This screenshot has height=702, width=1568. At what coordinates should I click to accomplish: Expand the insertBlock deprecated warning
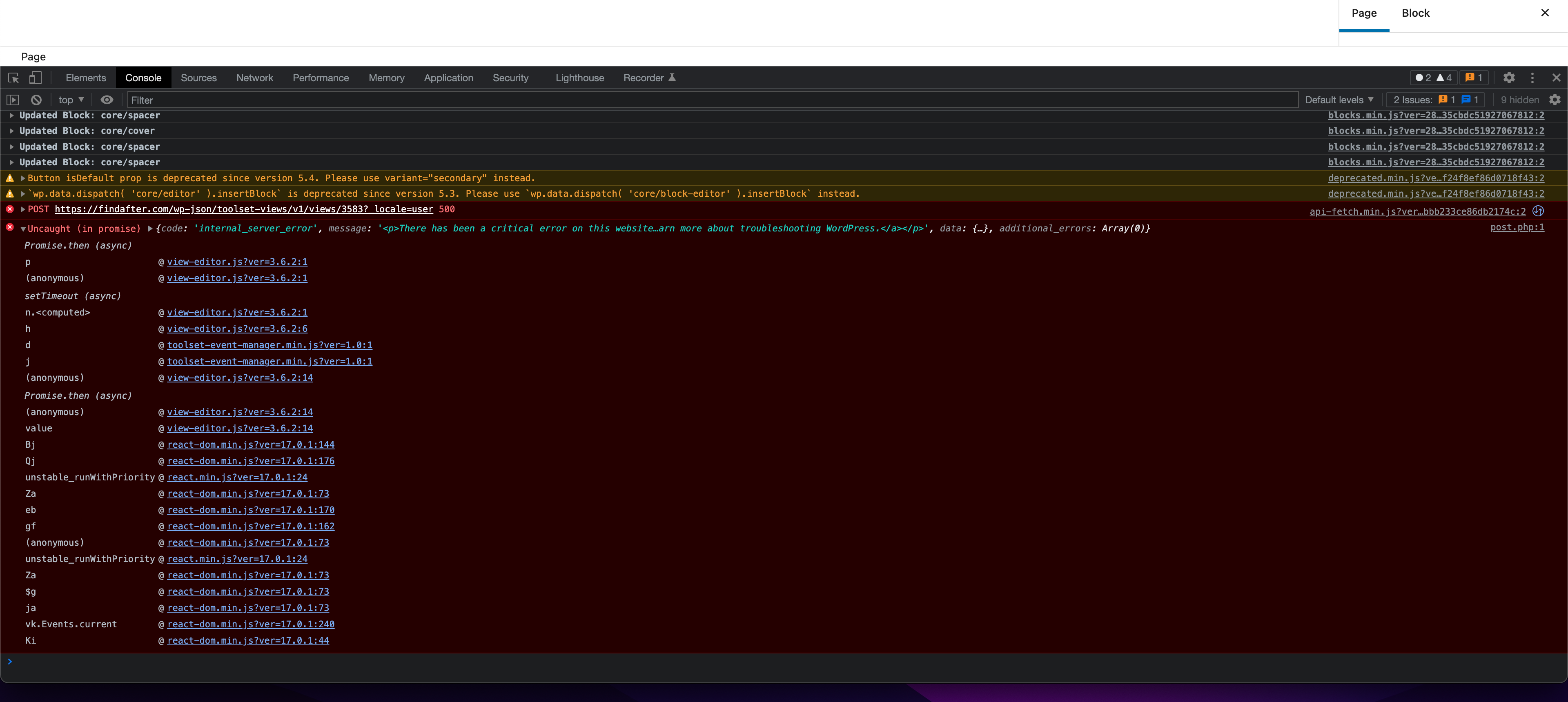tap(23, 193)
